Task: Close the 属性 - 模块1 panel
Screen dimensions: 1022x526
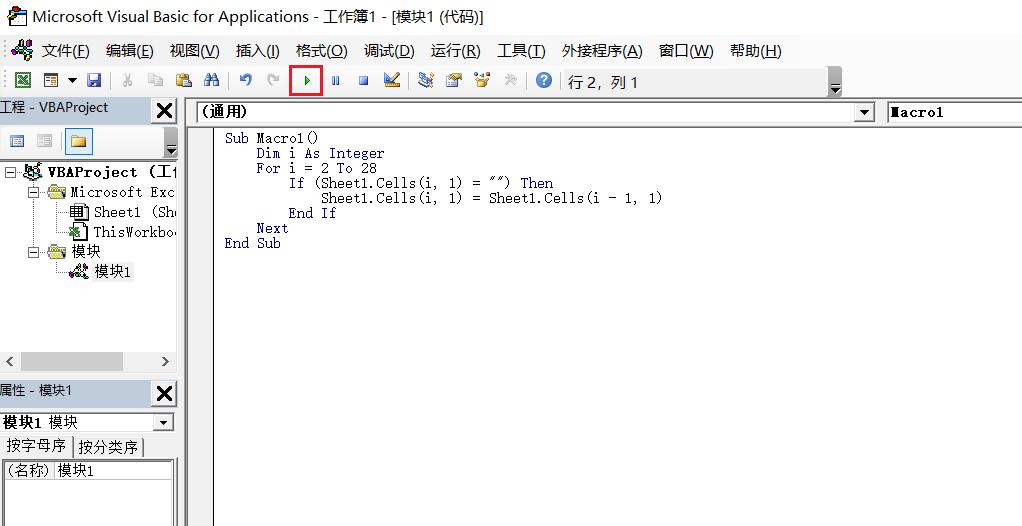Action: [164, 394]
